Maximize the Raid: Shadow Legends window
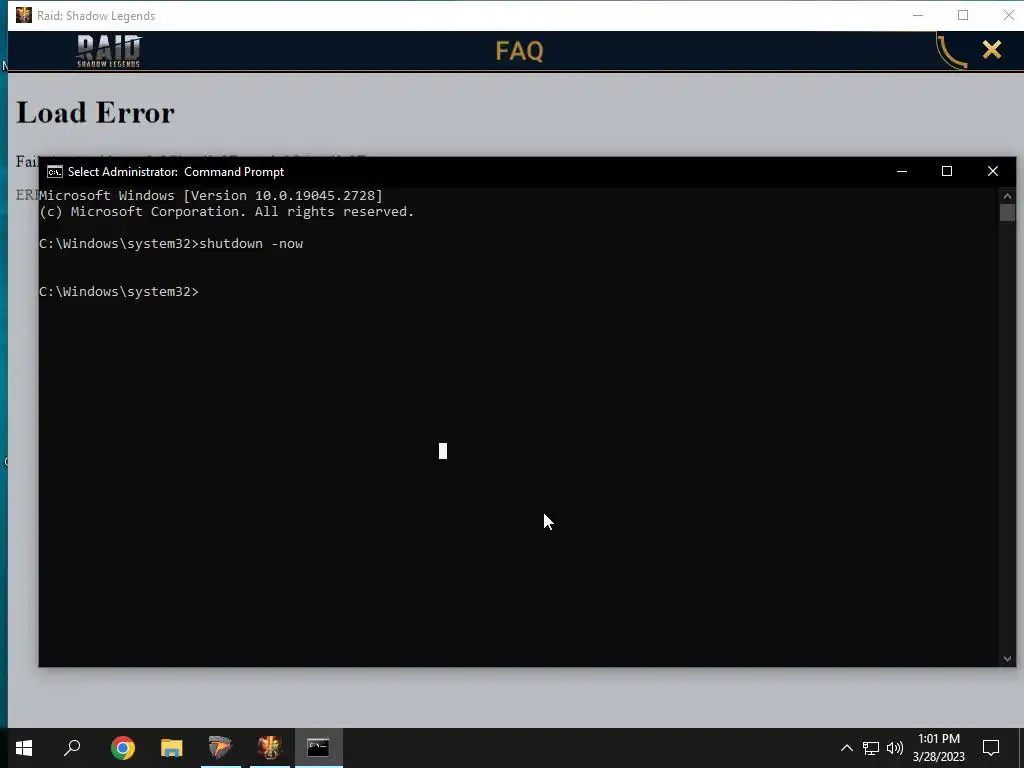The height and width of the screenshot is (768, 1024). tap(963, 16)
